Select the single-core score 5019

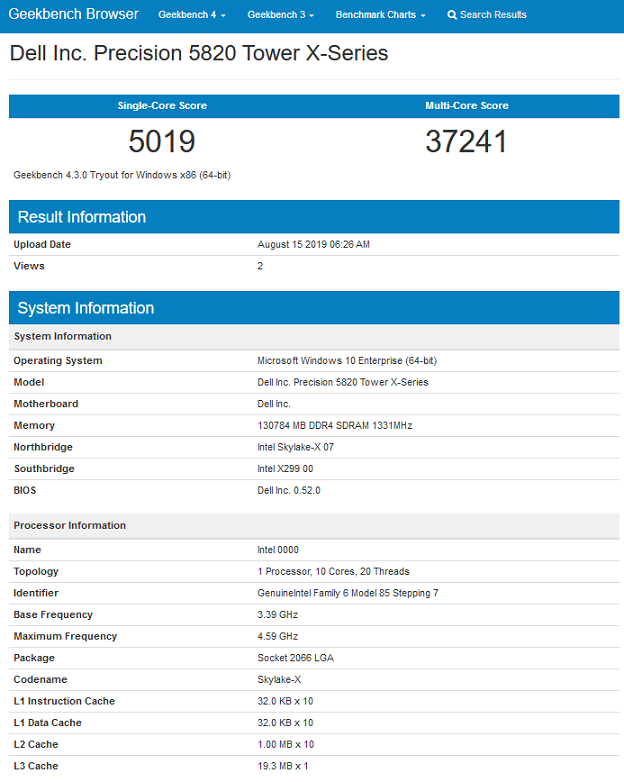click(x=162, y=141)
